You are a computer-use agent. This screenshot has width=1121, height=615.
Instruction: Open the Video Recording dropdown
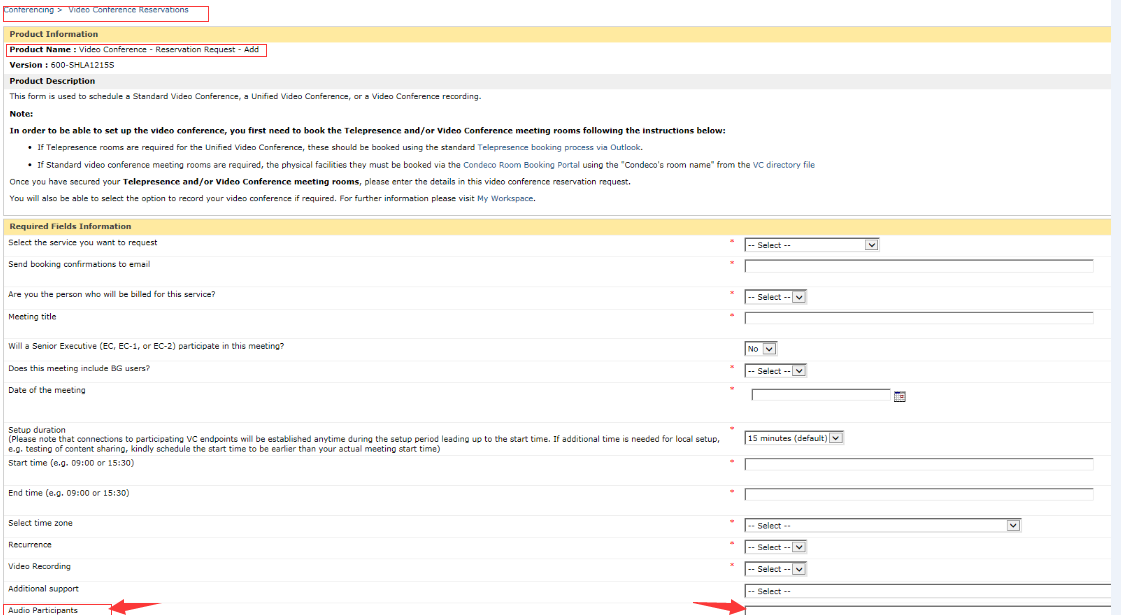(x=775, y=569)
